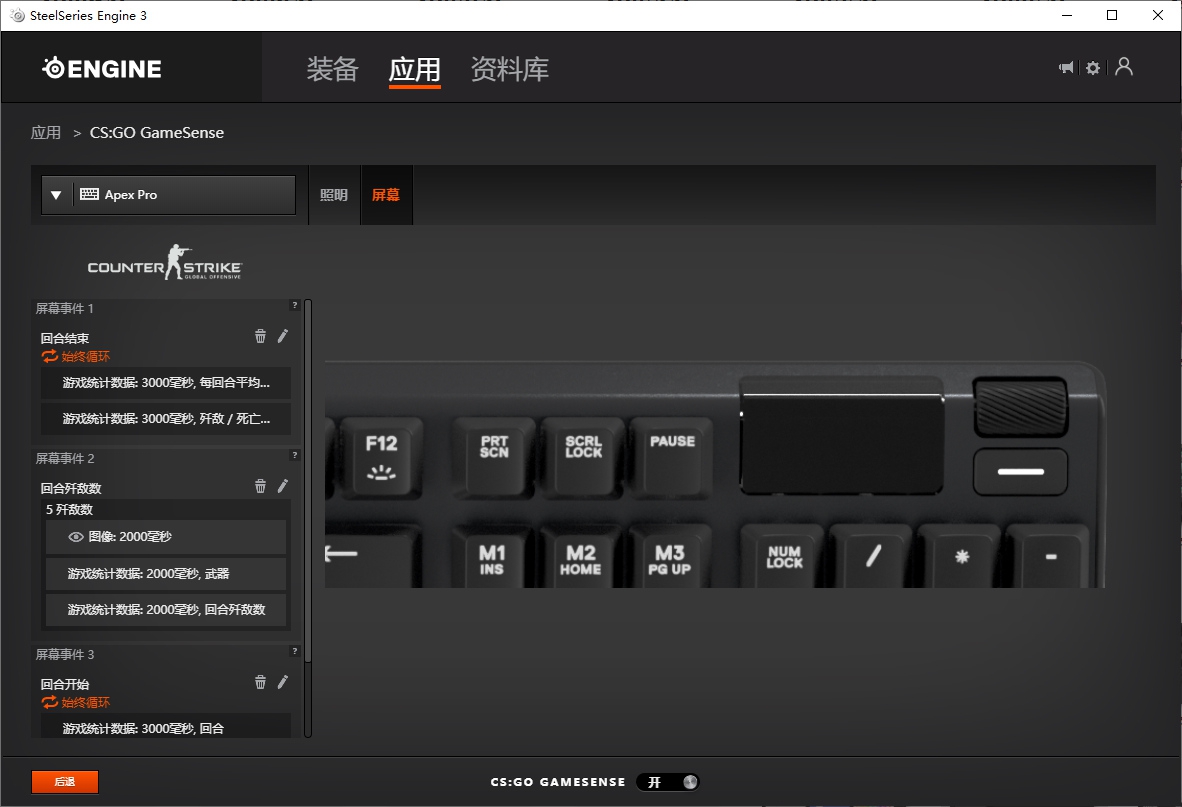Switch to the 应用 tab
The width and height of the screenshot is (1182, 807).
coord(415,69)
